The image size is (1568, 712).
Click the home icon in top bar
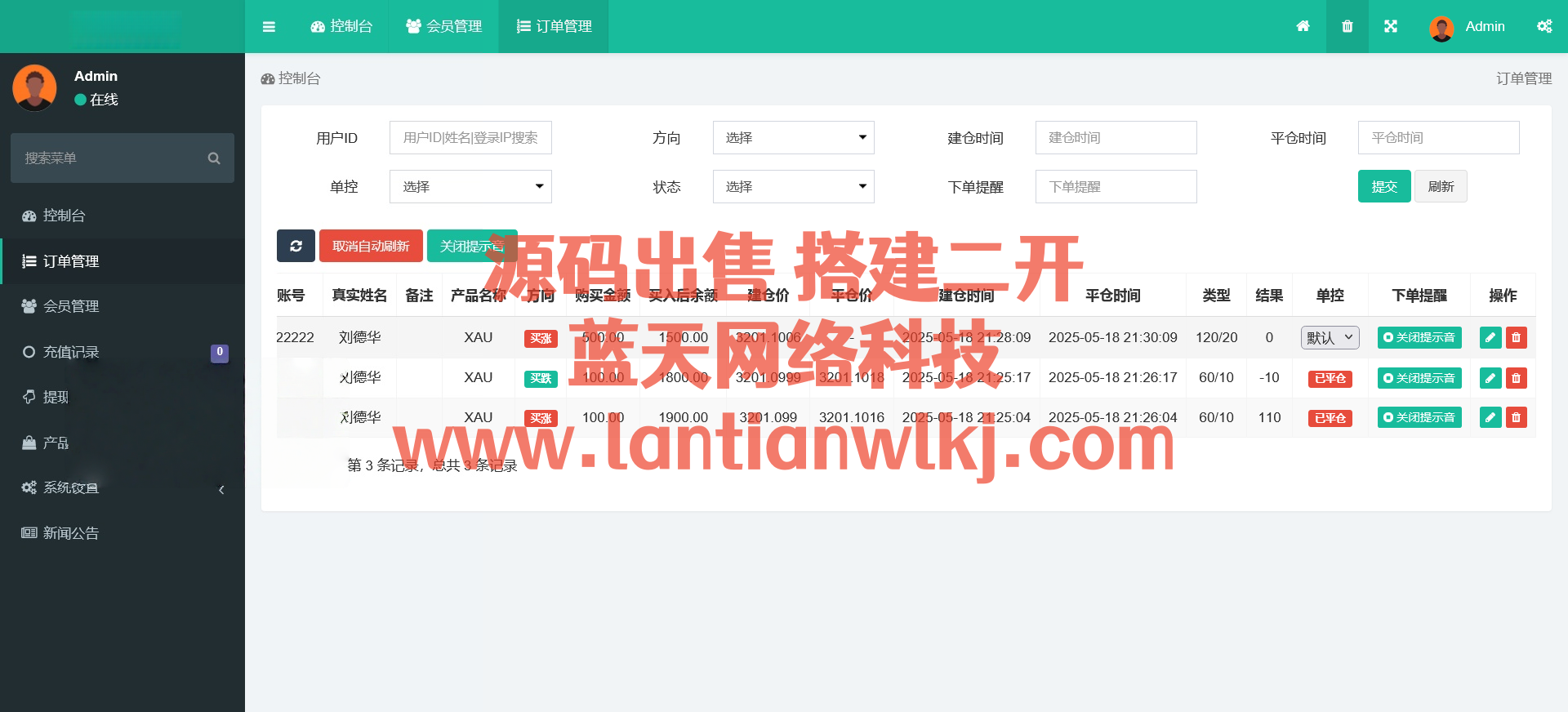(1303, 26)
